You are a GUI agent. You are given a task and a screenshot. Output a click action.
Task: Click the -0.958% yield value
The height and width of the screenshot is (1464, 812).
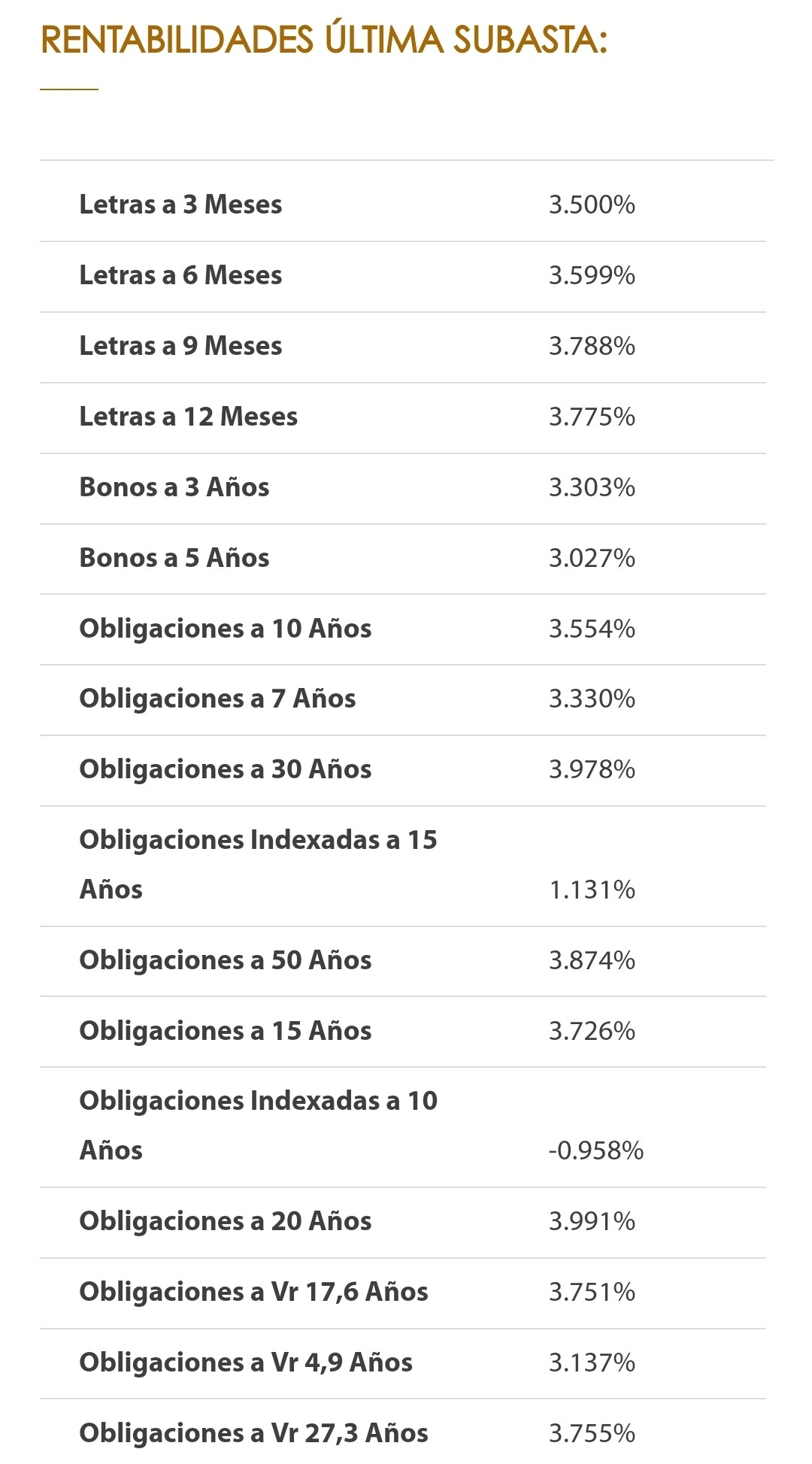pos(596,1151)
